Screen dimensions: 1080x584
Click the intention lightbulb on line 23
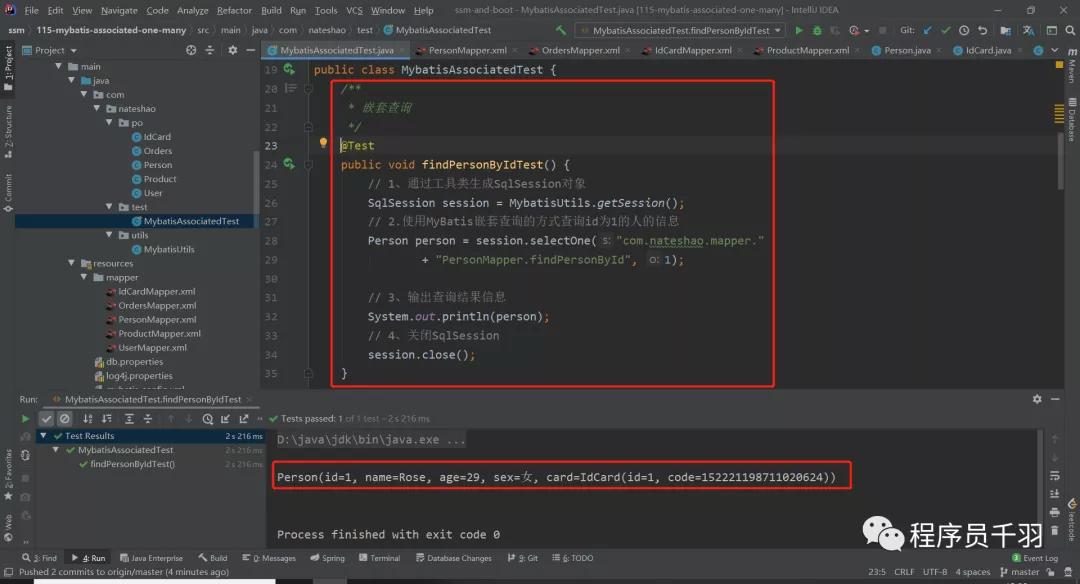click(323, 143)
